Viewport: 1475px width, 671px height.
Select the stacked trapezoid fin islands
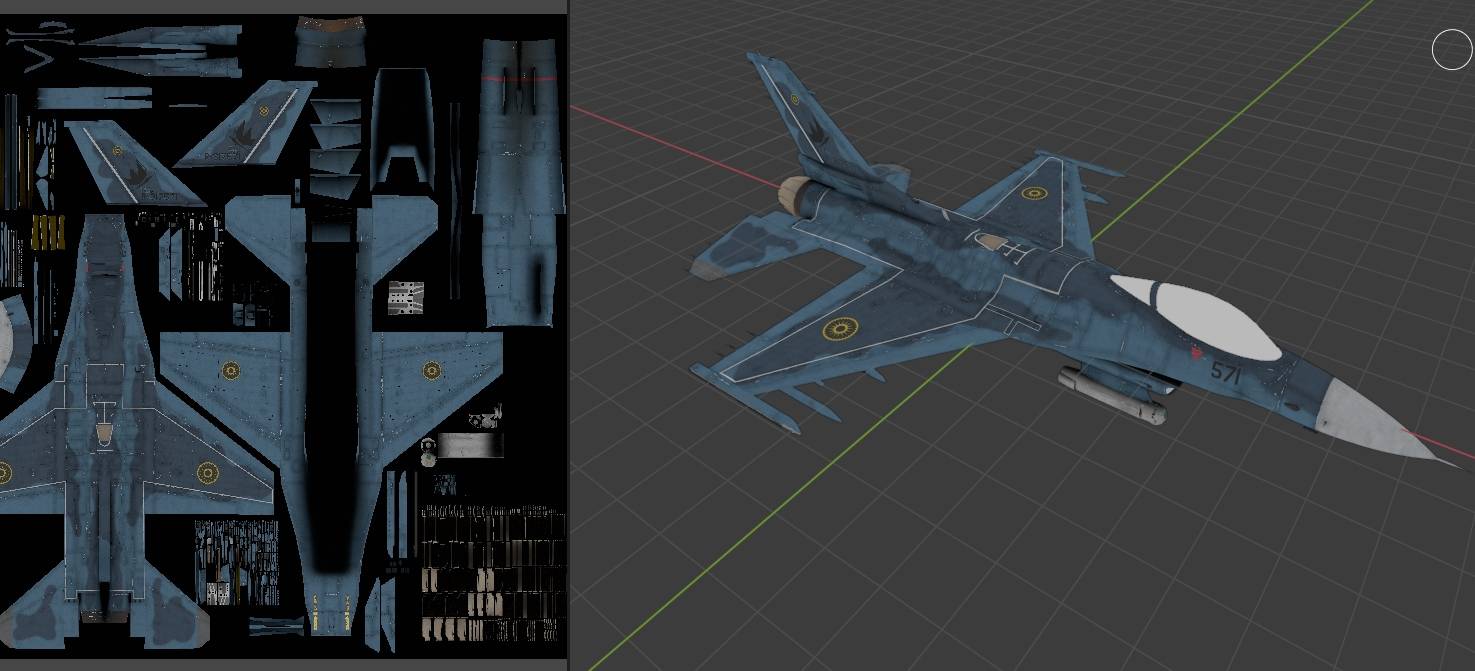coord(333,148)
